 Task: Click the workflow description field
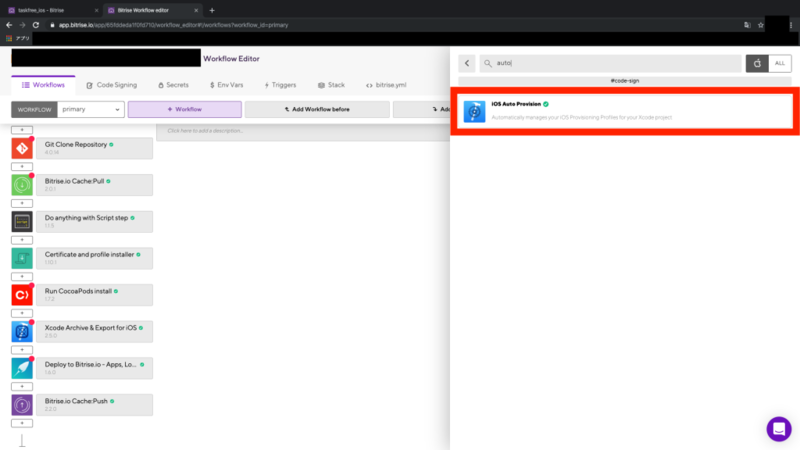303,131
